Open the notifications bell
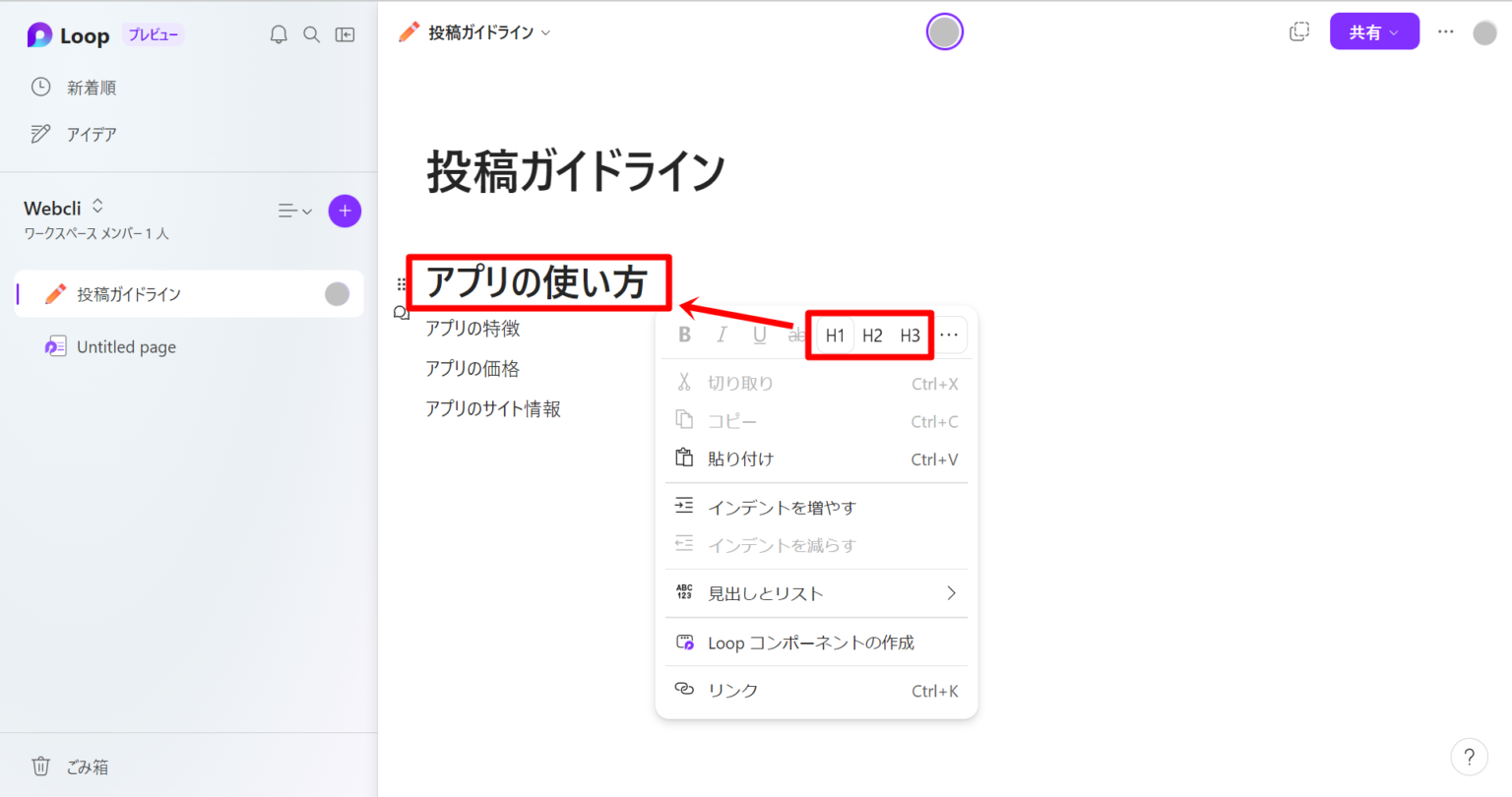The width and height of the screenshot is (1512, 797). [279, 34]
